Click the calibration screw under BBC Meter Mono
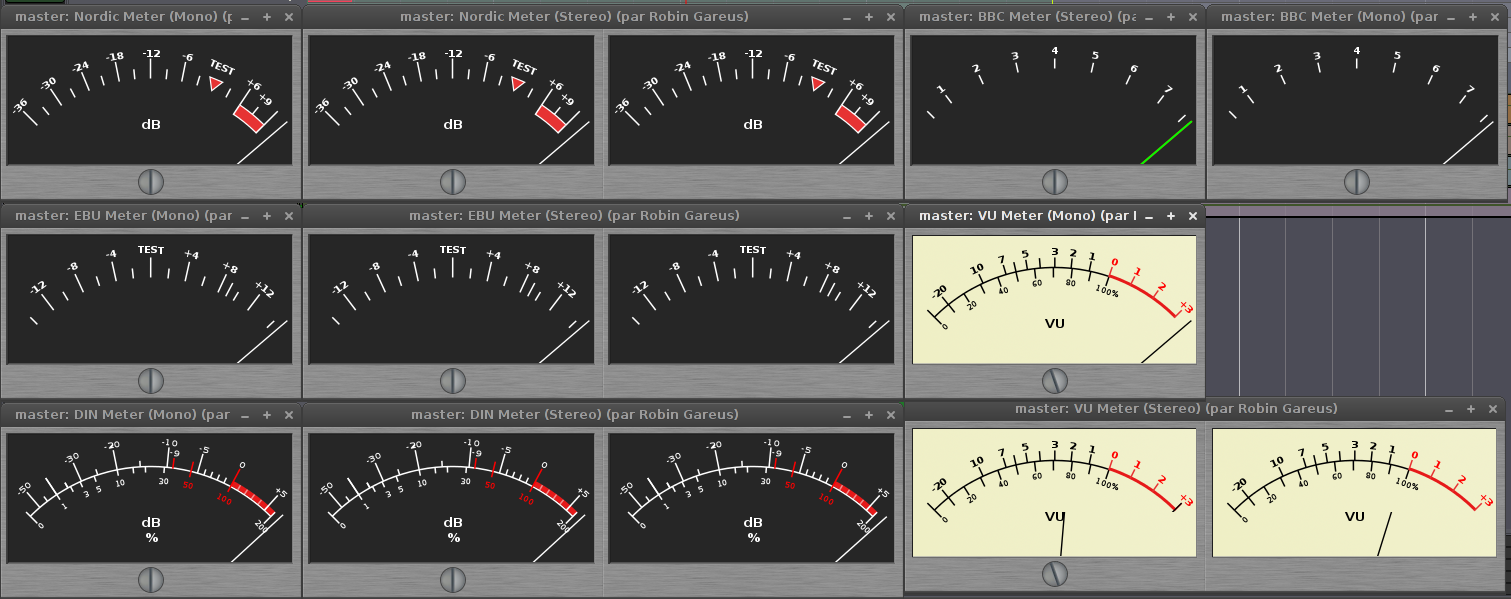Viewport: 1511px width, 599px height. [x=1357, y=181]
